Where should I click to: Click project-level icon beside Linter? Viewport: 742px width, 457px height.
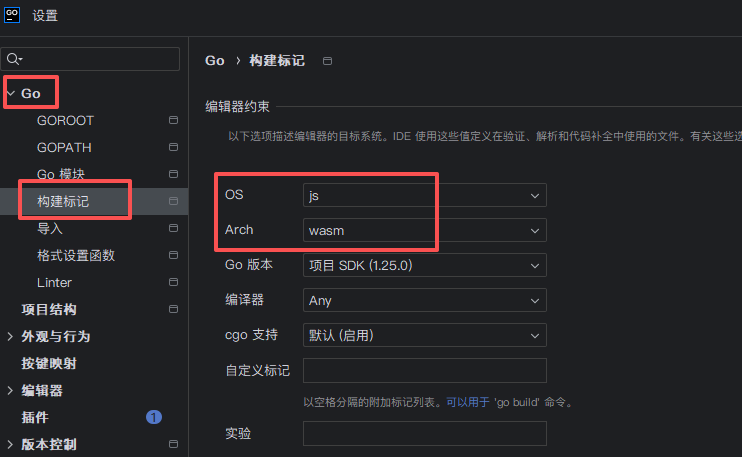173,283
